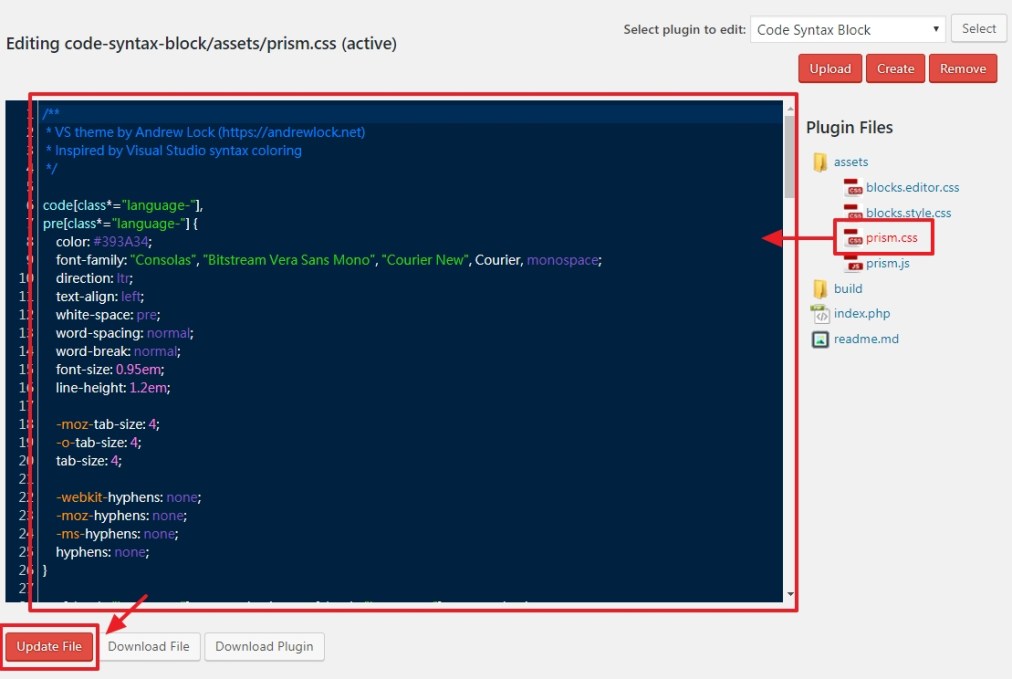Viewport: 1012px width, 679px height.
Task: Click the 'white-space: pre;' code line
Action: pos(108,314)
